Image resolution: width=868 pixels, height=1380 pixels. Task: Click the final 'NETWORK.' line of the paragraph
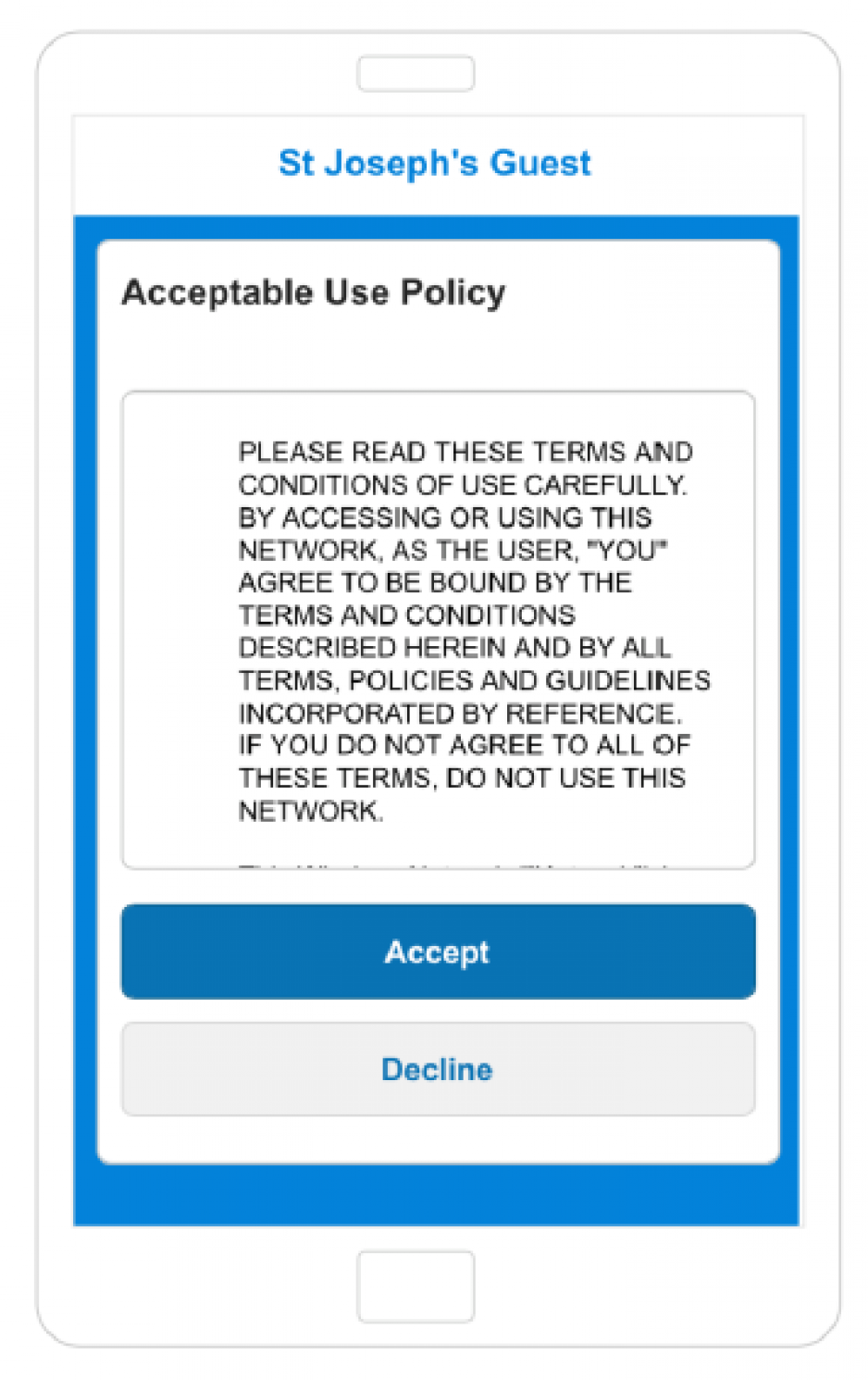pyautogui.click(x=311, y=811)
